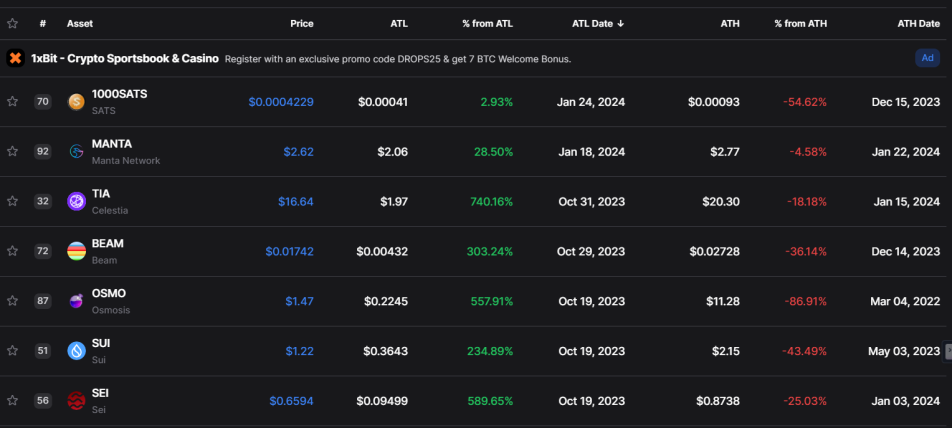This screenshot has width=952, height=428.
Task: Click the Price column header
Action: 302,24
